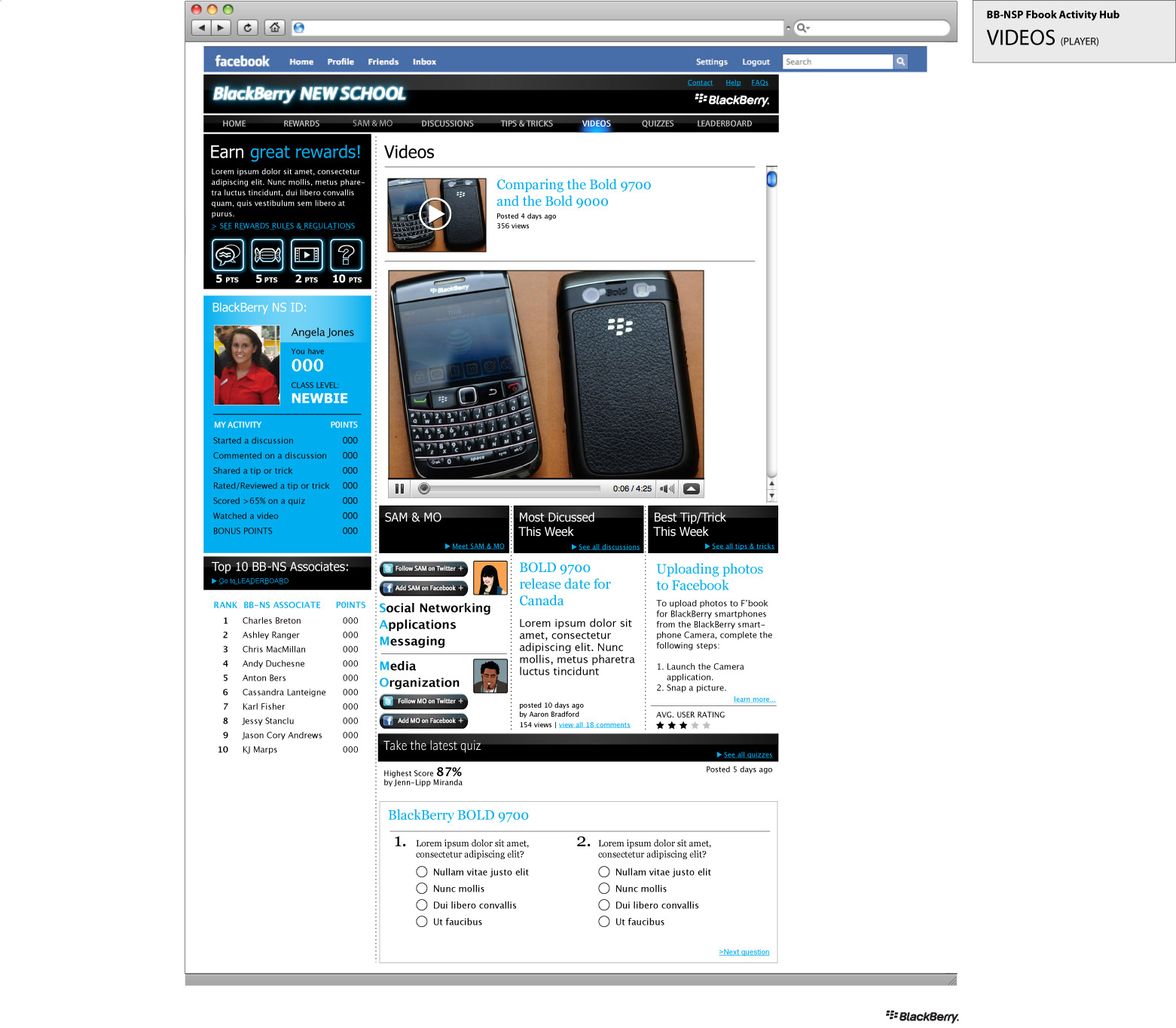This screenshot has height=1028, width=1176.
Task: Click the MO cartoon avatar
Action: click(490, 676)
